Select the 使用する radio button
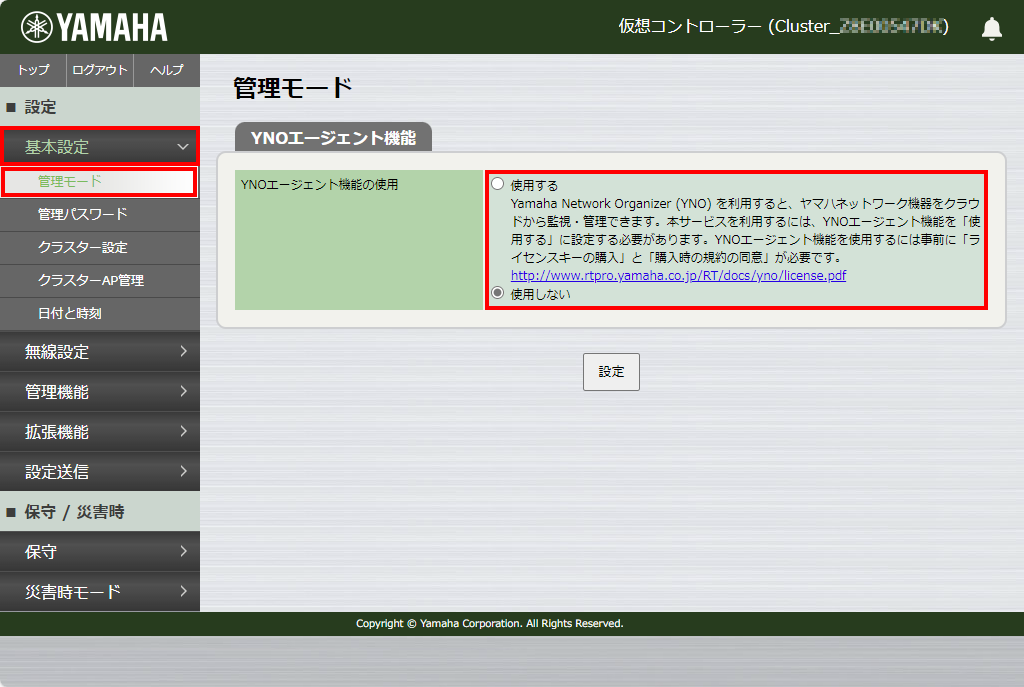The height and width of the screenshot is (687, 1024). [498, 184]
